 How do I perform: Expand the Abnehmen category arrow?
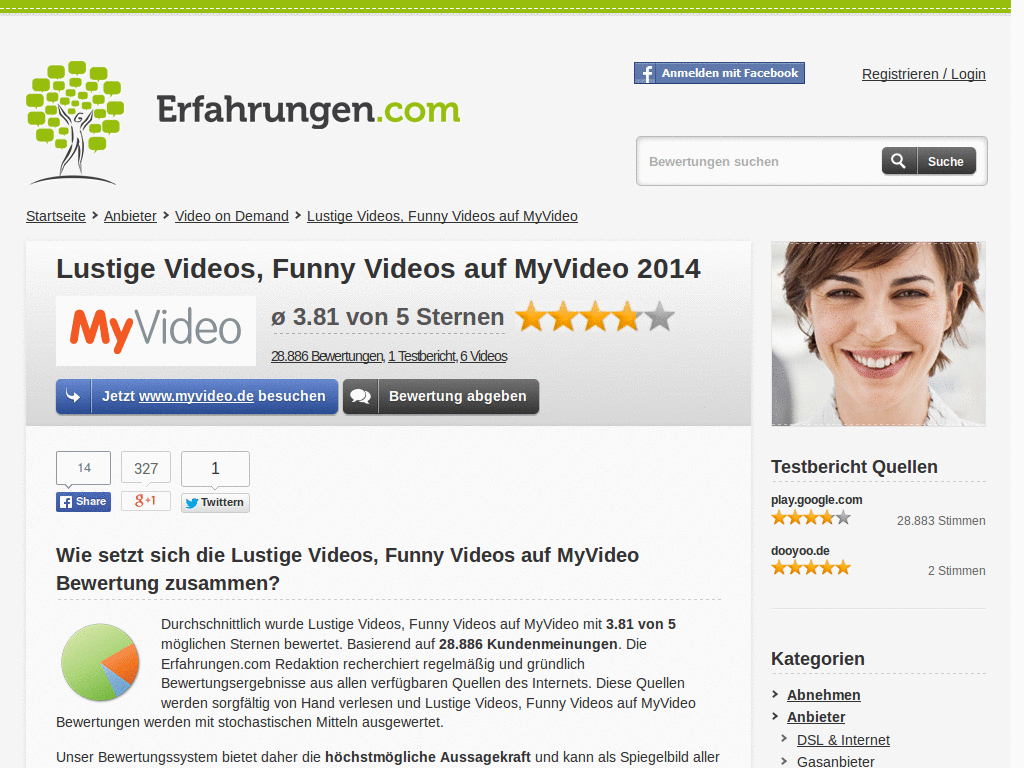coord(775,694)
